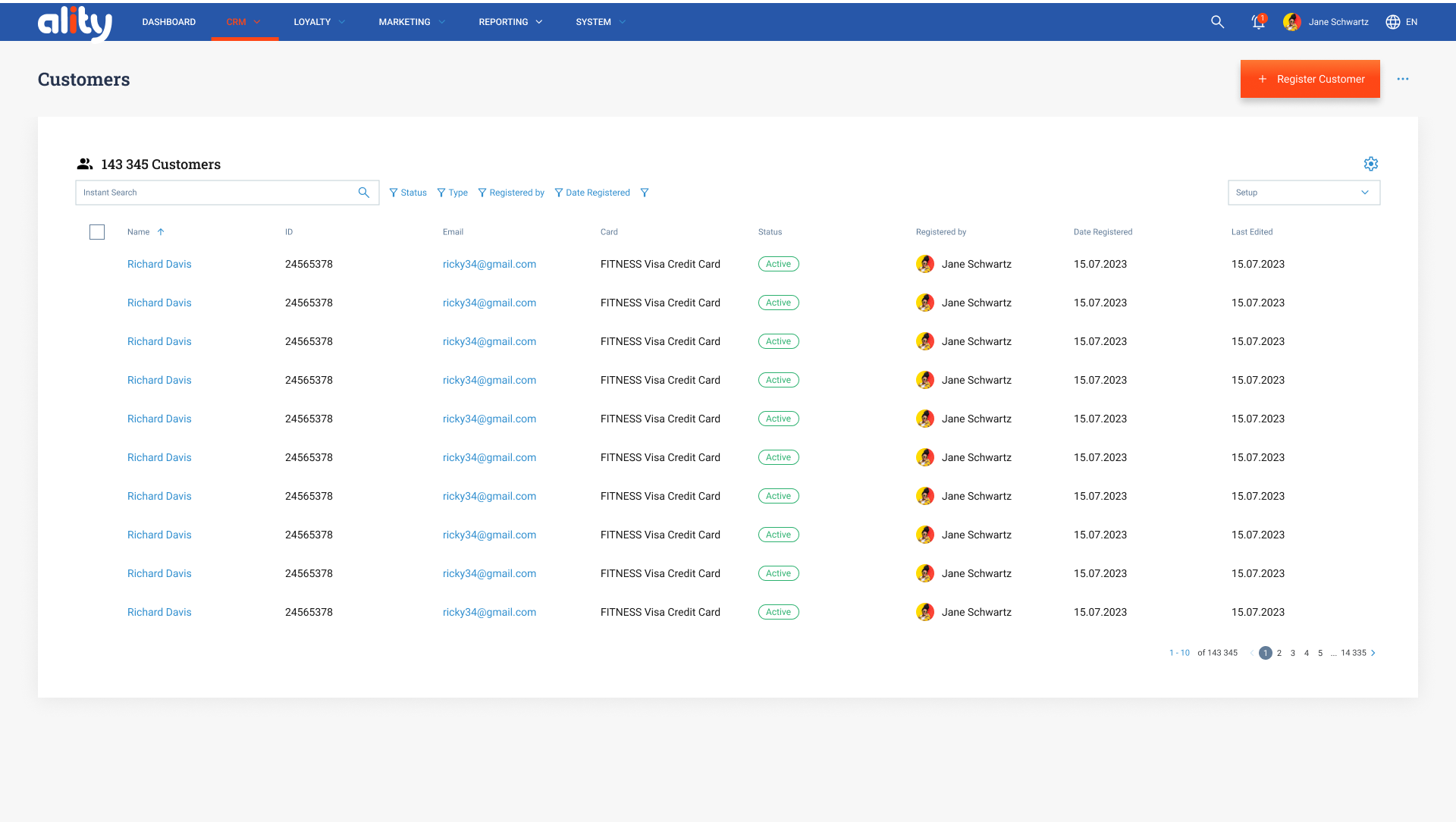
Task: Click the Register Customer button
Action: click(x=1310, y=79)
